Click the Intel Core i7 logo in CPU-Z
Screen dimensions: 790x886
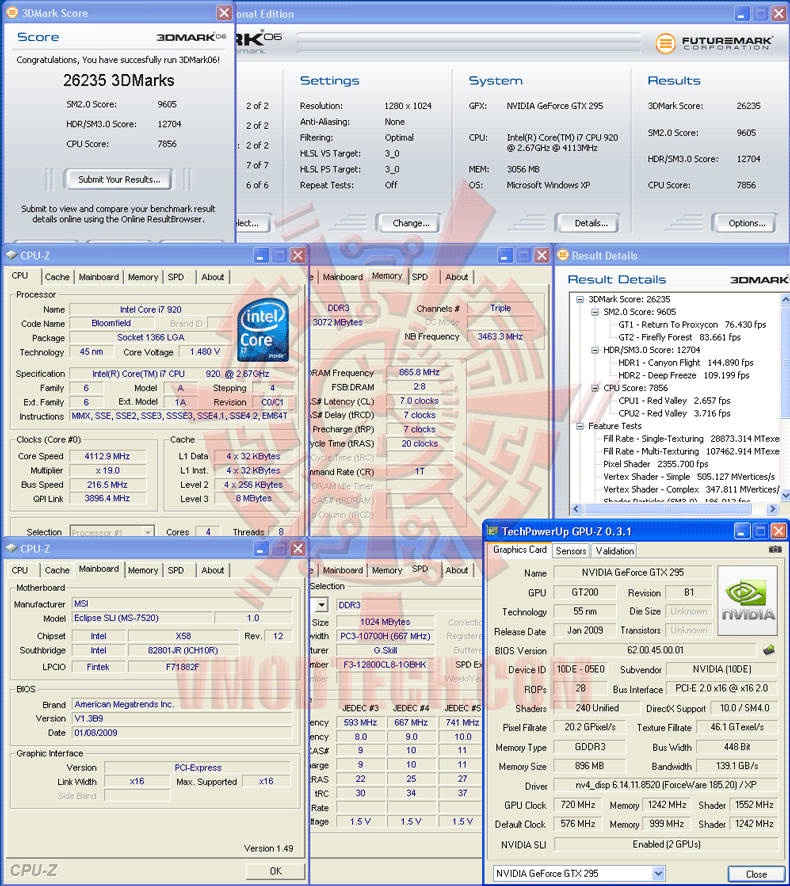[x=263, y=331]
